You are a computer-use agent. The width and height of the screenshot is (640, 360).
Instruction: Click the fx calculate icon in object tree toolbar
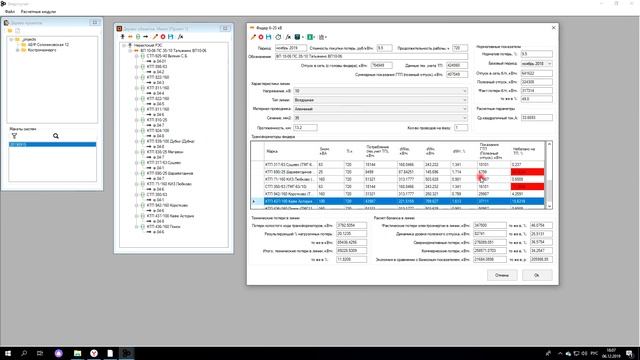tap(180, 37)
